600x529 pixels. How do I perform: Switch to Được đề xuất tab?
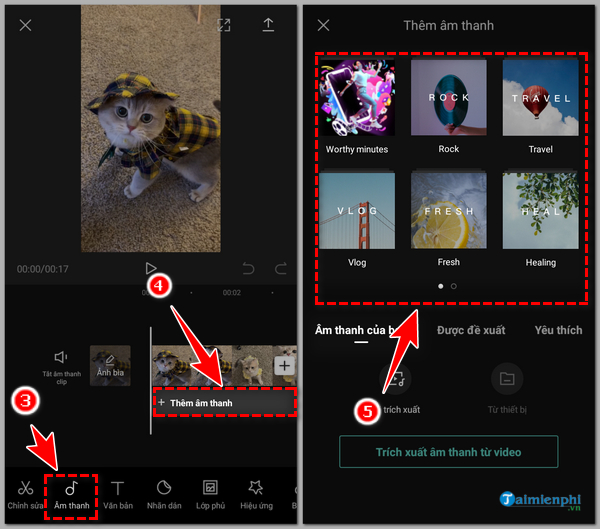[471, 330]
